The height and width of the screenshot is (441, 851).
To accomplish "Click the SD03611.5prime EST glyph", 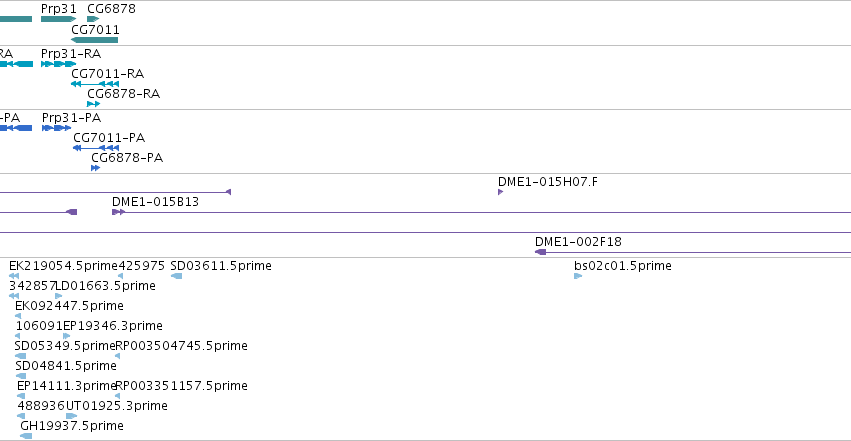I will tap(176, 276).
